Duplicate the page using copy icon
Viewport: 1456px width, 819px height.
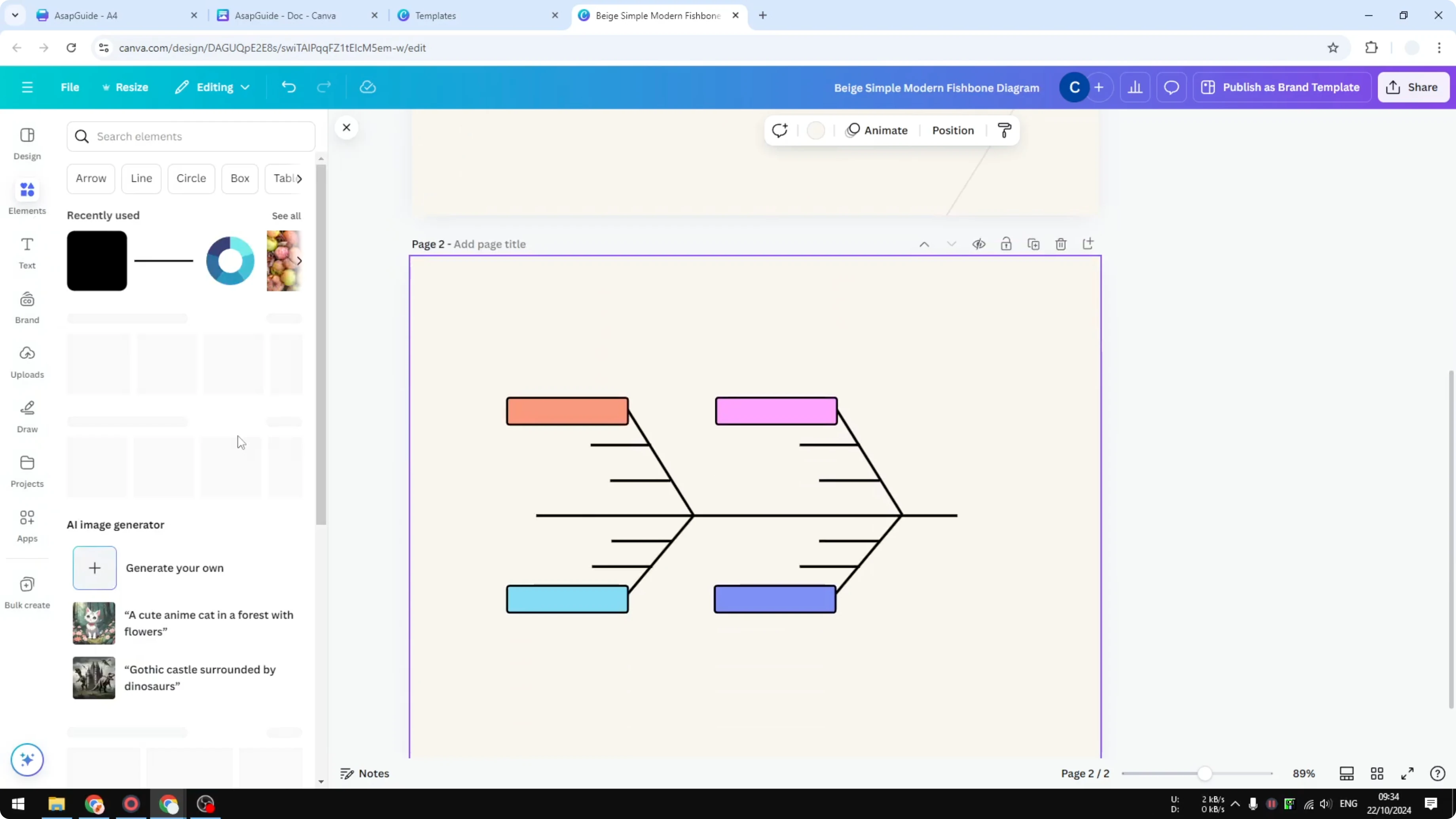(1034, 244)
